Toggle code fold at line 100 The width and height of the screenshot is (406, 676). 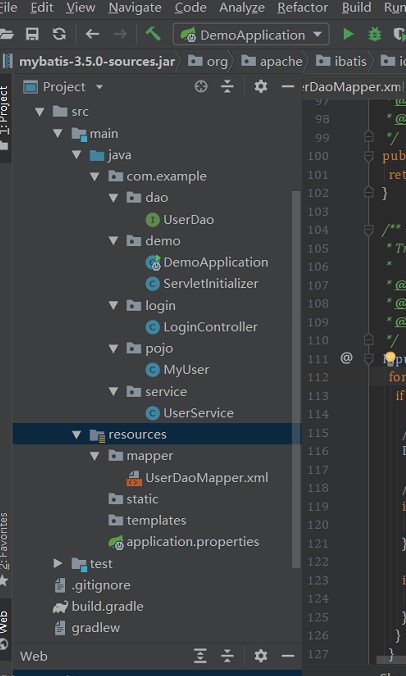369,156
